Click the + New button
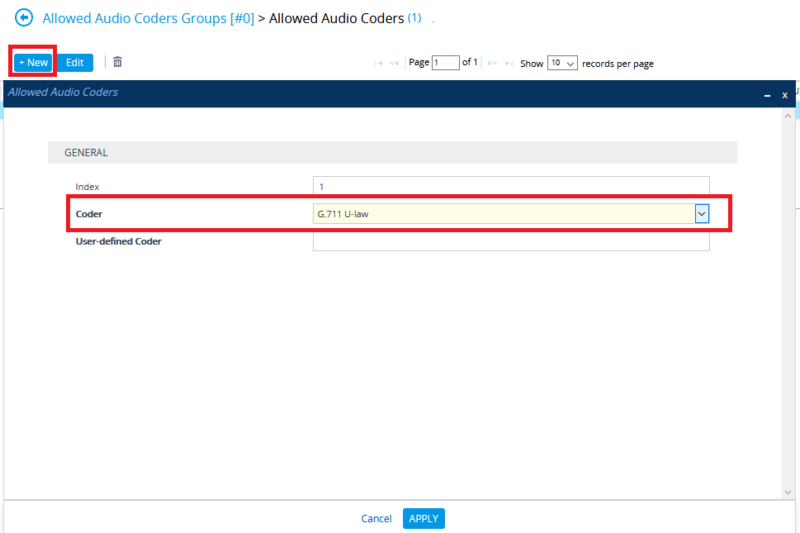The image size is (800, 533). [x=33, y=62]
